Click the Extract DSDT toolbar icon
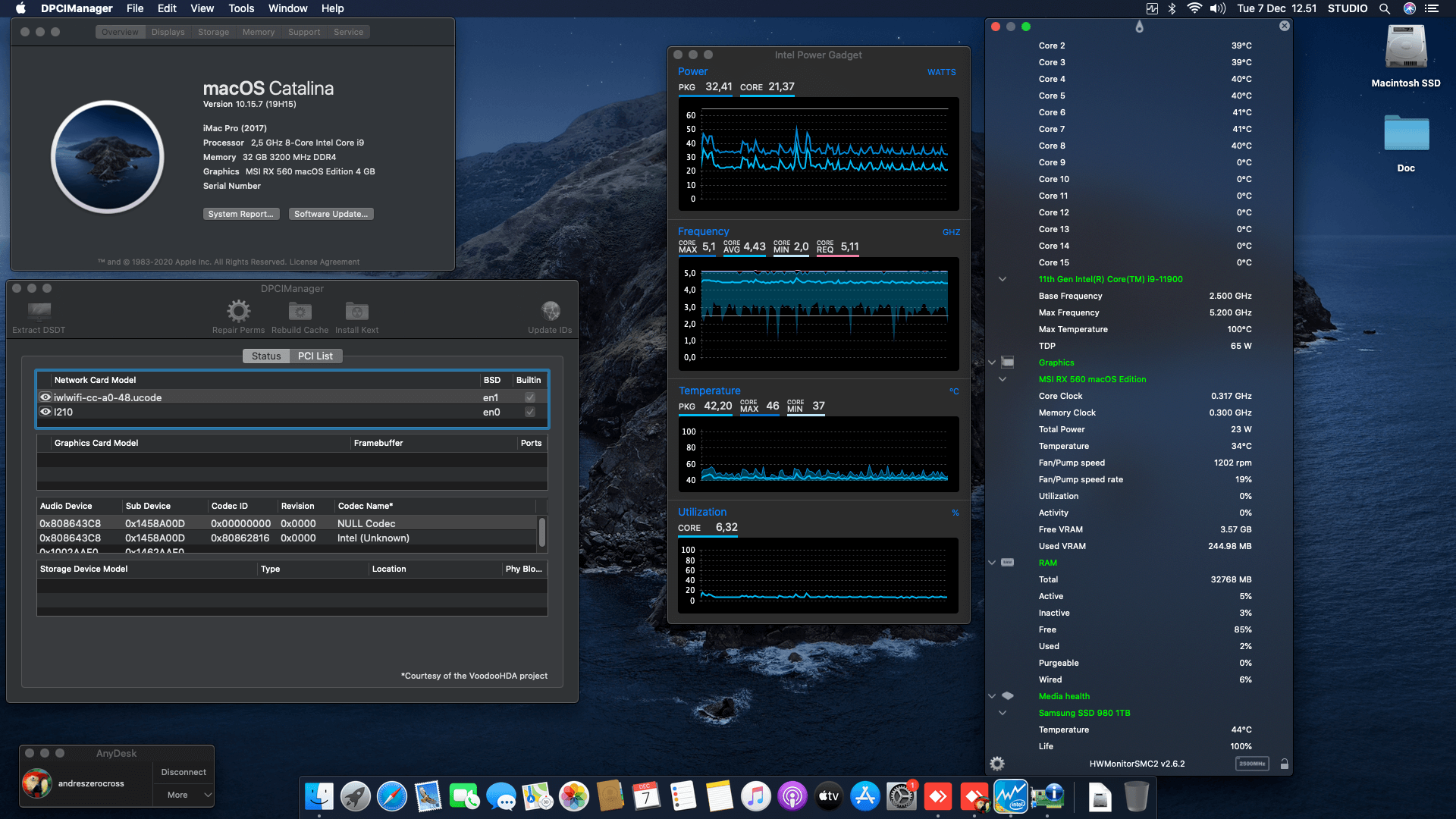Image resolution: width=1456 pixels, height=819 pixels. (39, 311)
